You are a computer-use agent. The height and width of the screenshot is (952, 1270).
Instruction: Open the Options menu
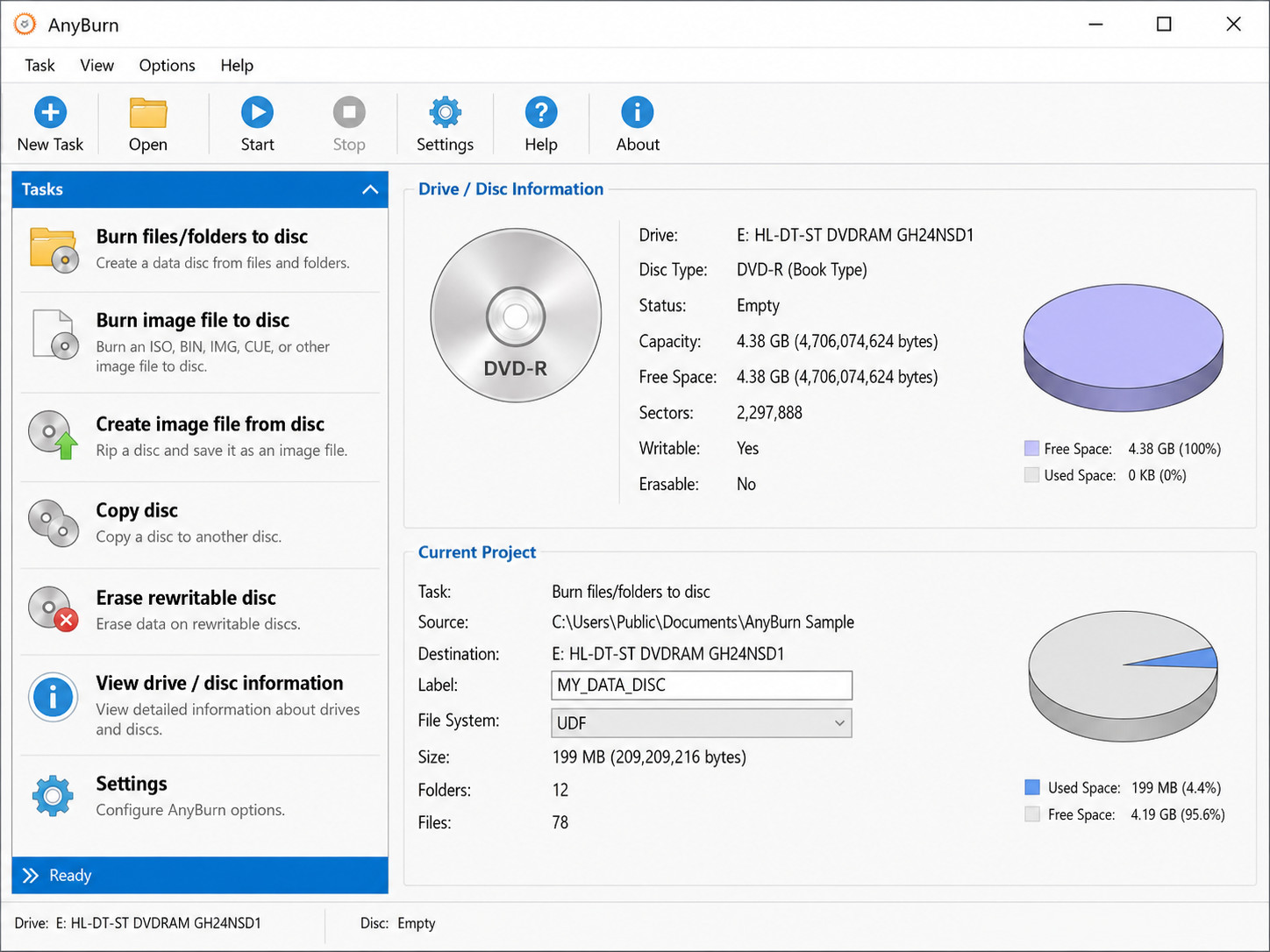(167, 66)
